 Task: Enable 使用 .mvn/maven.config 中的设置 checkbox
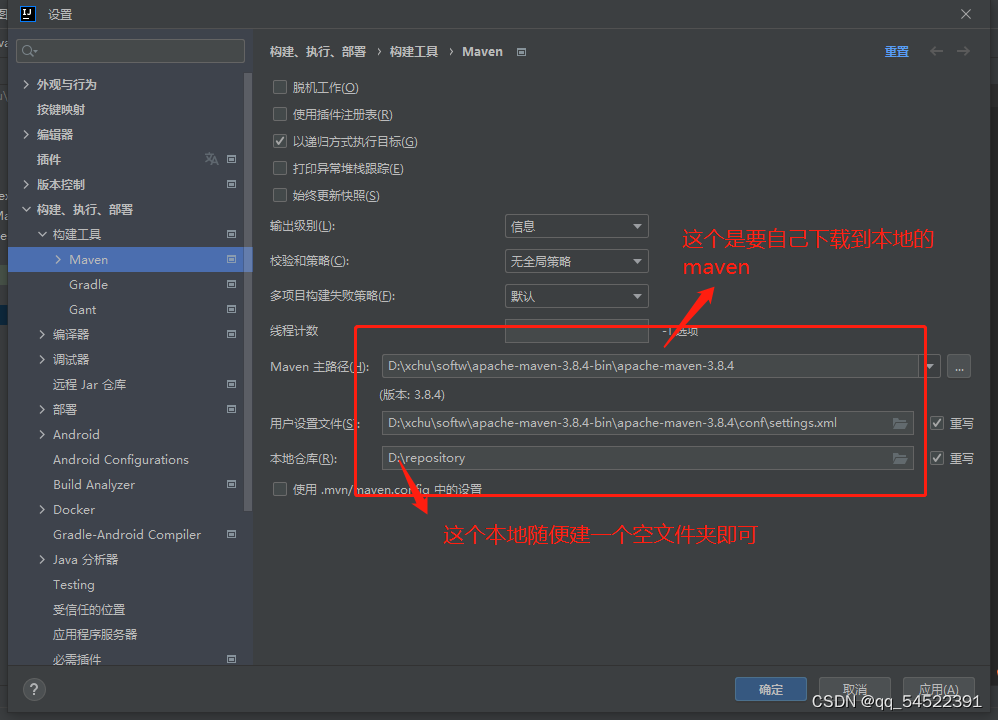[279, 489]
